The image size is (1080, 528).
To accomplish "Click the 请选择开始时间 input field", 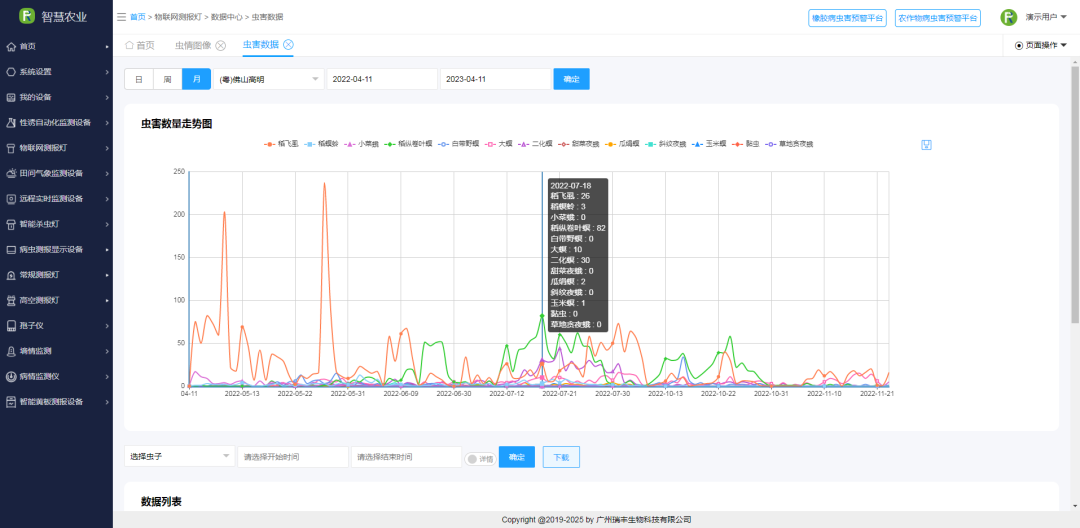I will 293,457.
